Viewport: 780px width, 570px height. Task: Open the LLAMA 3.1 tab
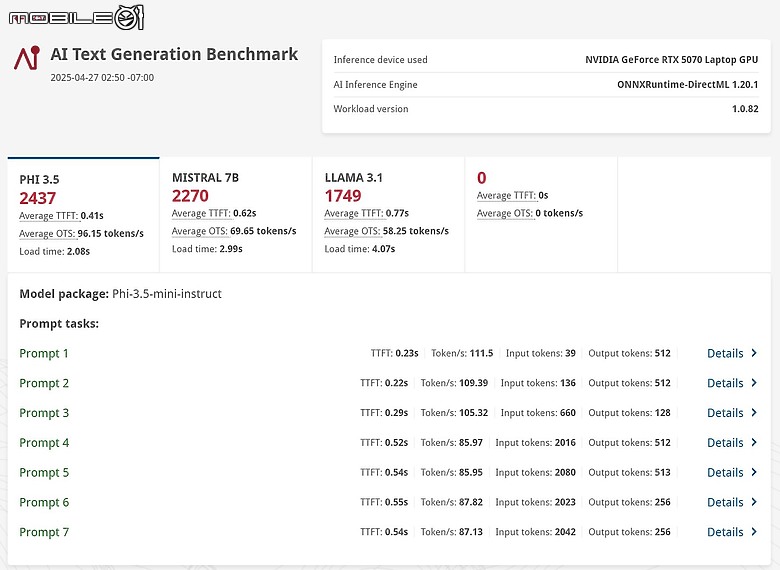pos(389,215)
